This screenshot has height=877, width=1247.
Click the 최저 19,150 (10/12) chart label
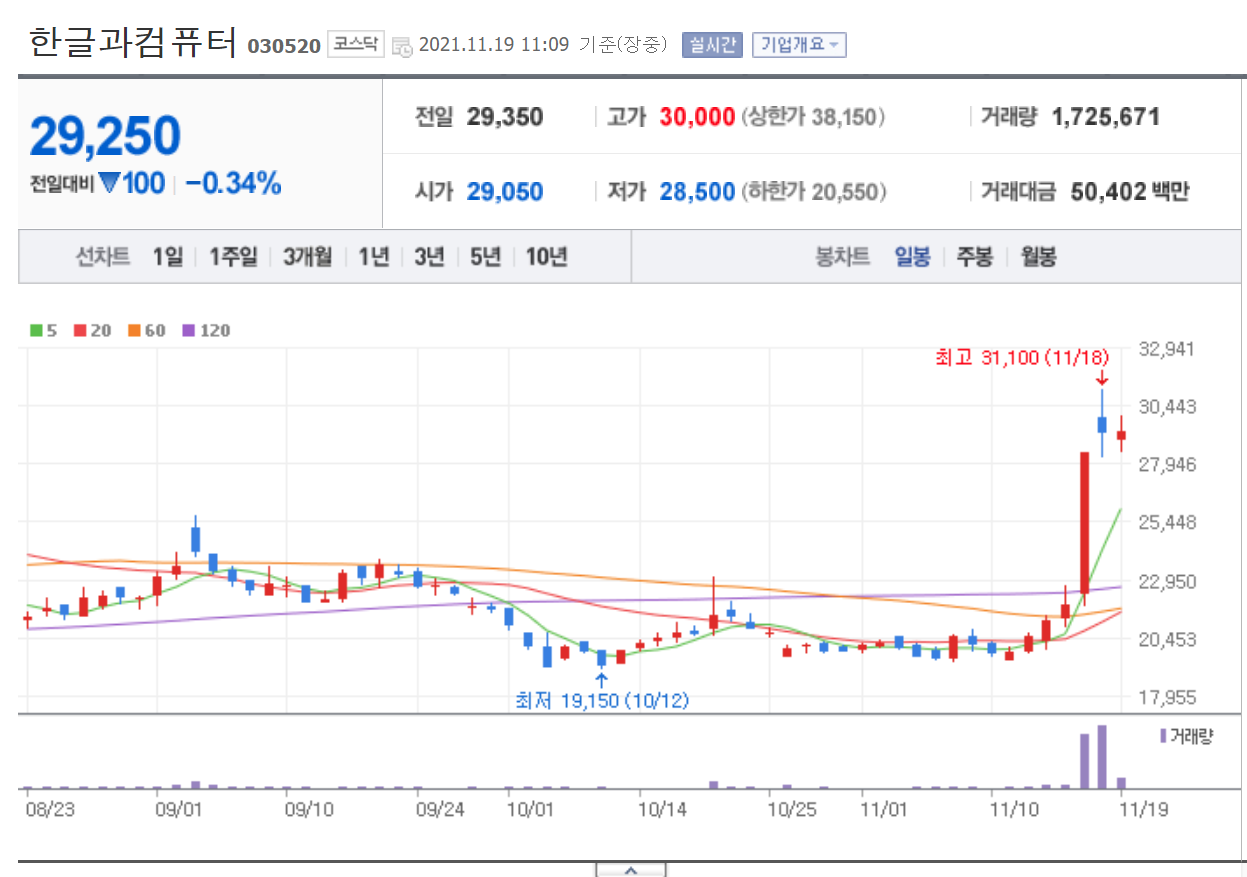[x=602, y=700]
